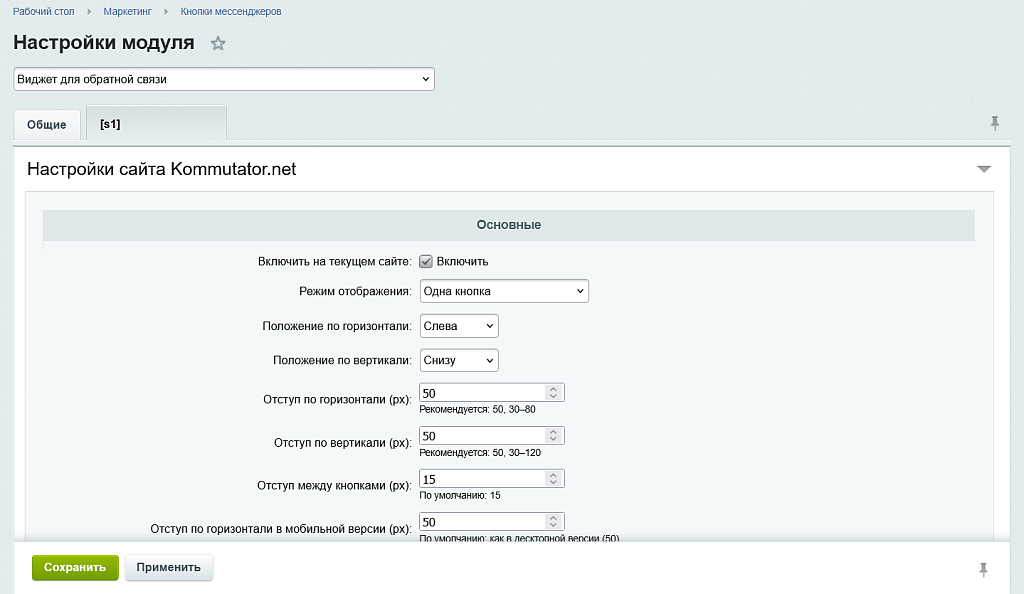Open "Маркетинг" breadcrumb link

127,12
